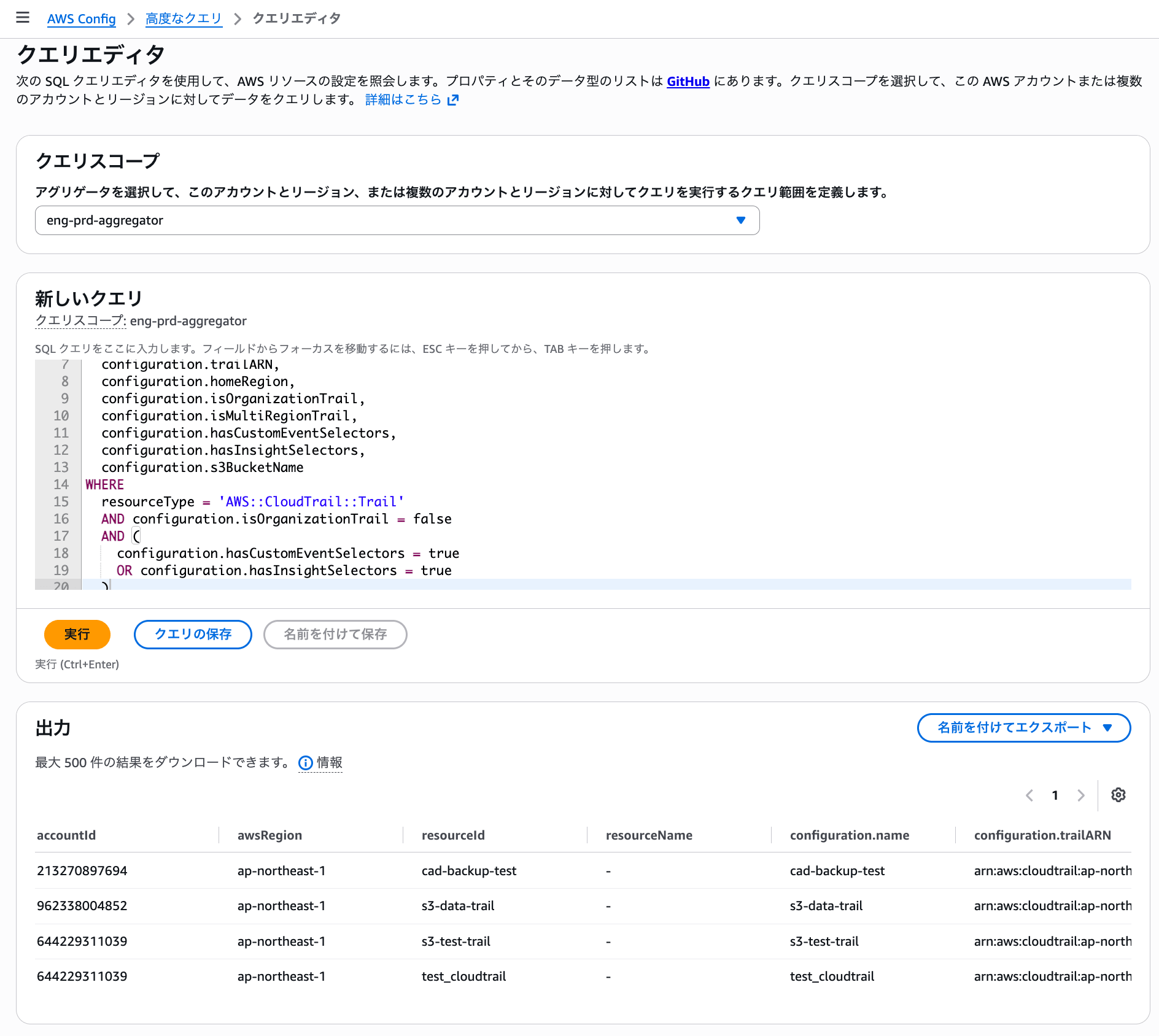Select account ID 962338004852 cell
The height and width of the screenshot is (1036, 1159).
[x=82, y=905]
